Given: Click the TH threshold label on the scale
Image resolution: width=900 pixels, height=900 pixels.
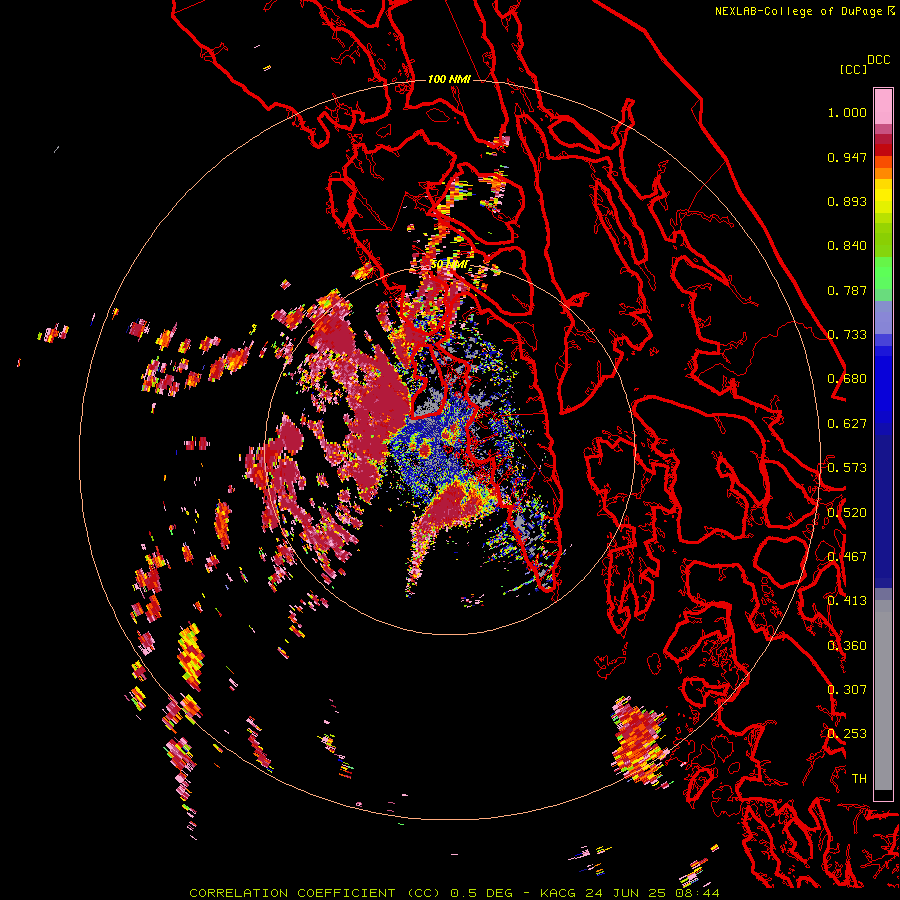Looking at the screenshot, I should click(859, 779).
